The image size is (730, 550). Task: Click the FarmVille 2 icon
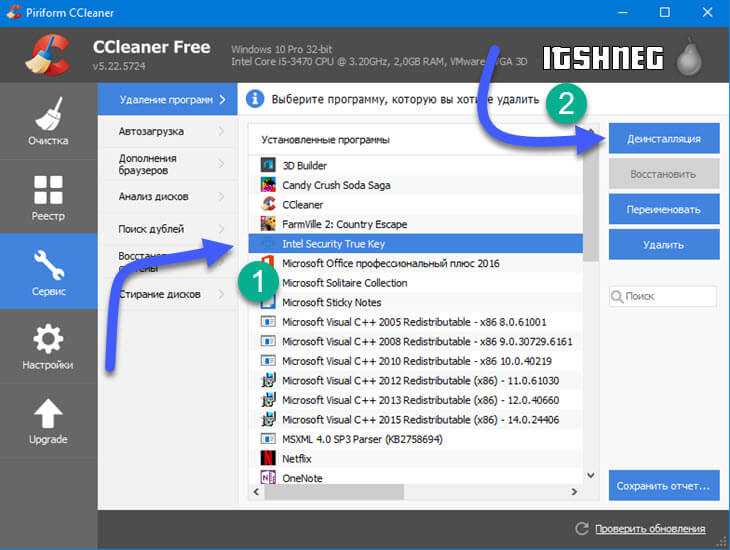[268, 224]
